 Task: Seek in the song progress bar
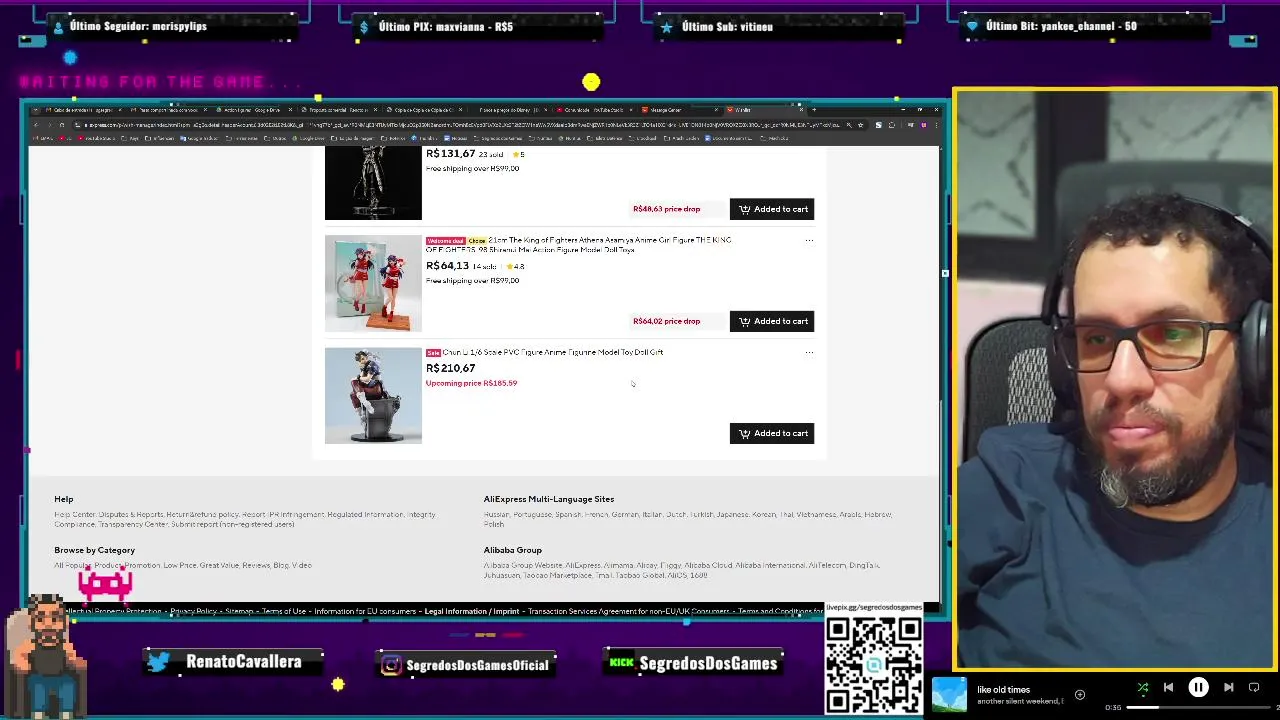point(1200,708)
